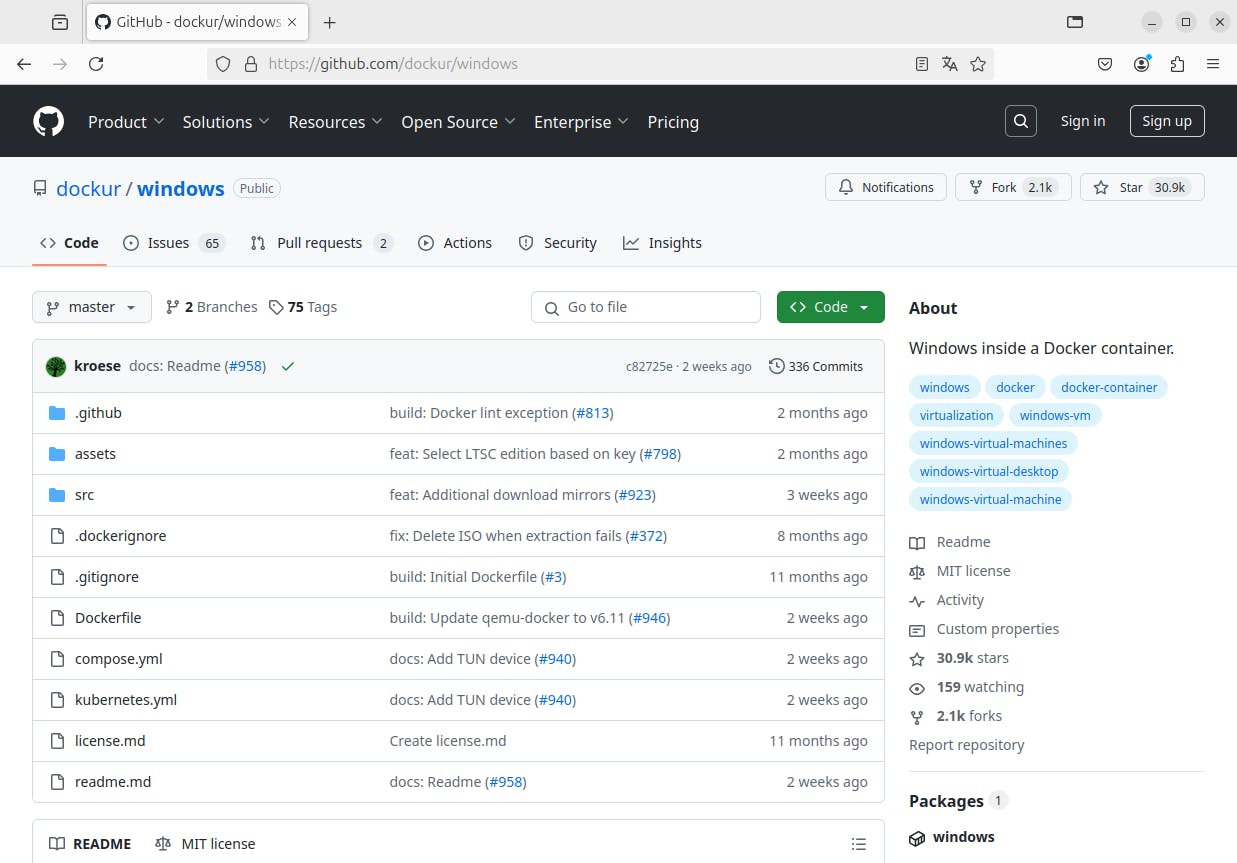Open the Firefox hamburger application menu
Viewport: 1237px width, 863px height.
click(1213, 64)
